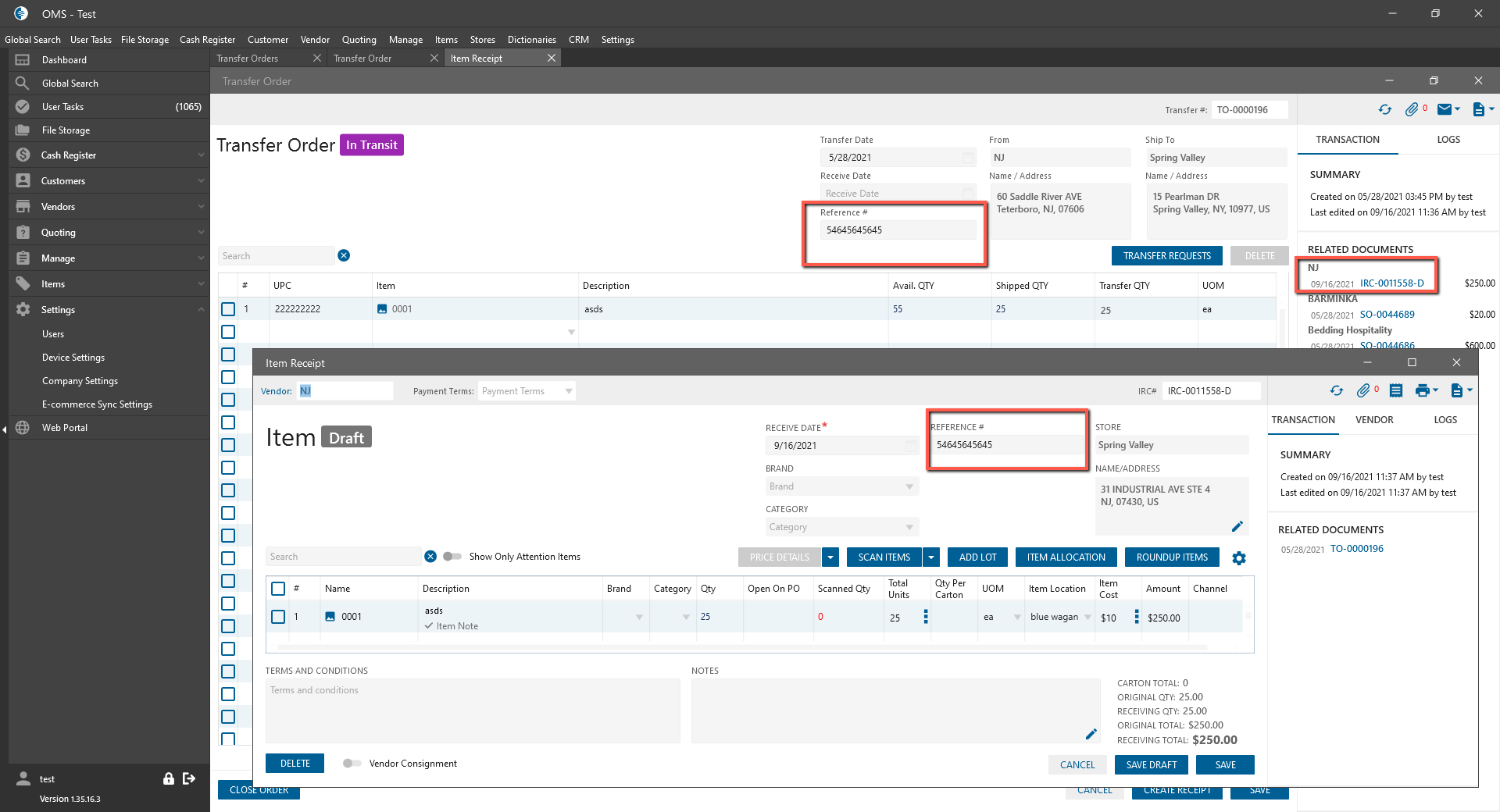Click the Transfer Order document icon
Screen dimensions: 1500x812
point(1478,110)
